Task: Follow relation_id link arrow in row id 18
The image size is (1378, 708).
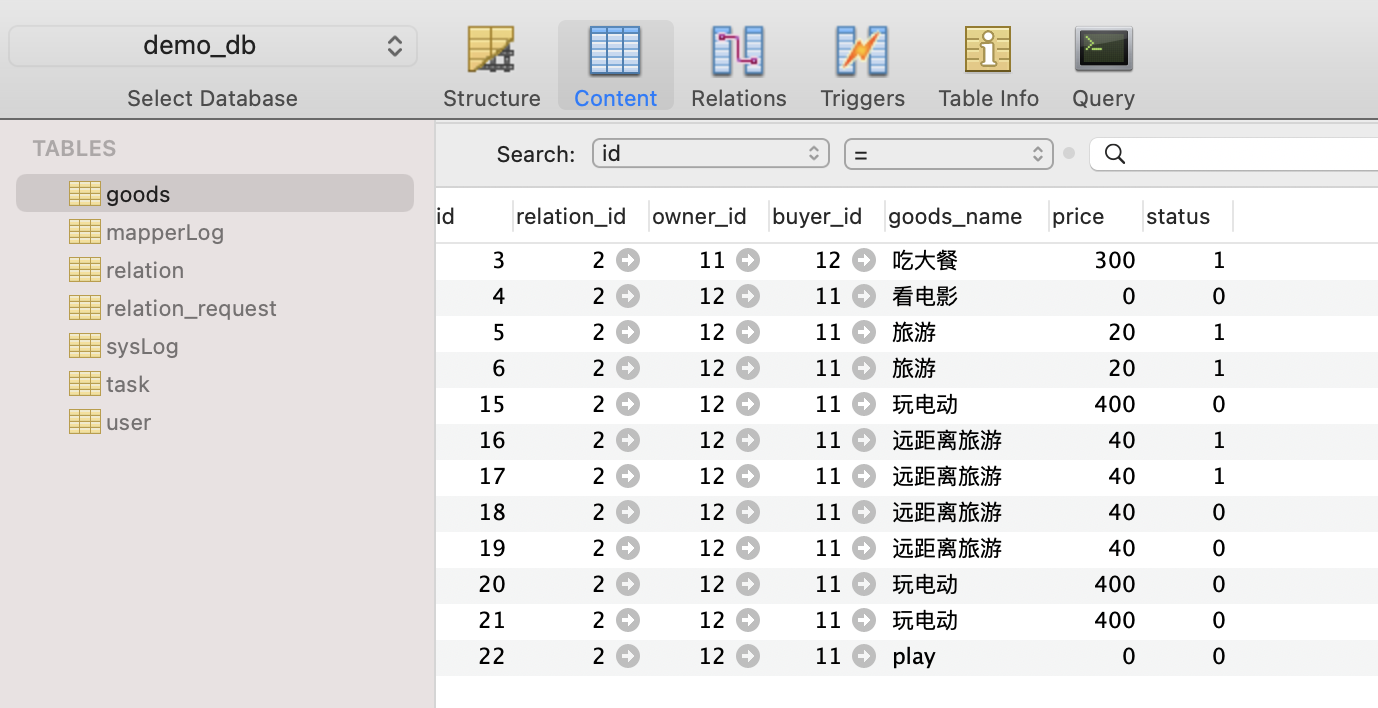Action: (x=628, y=513)
